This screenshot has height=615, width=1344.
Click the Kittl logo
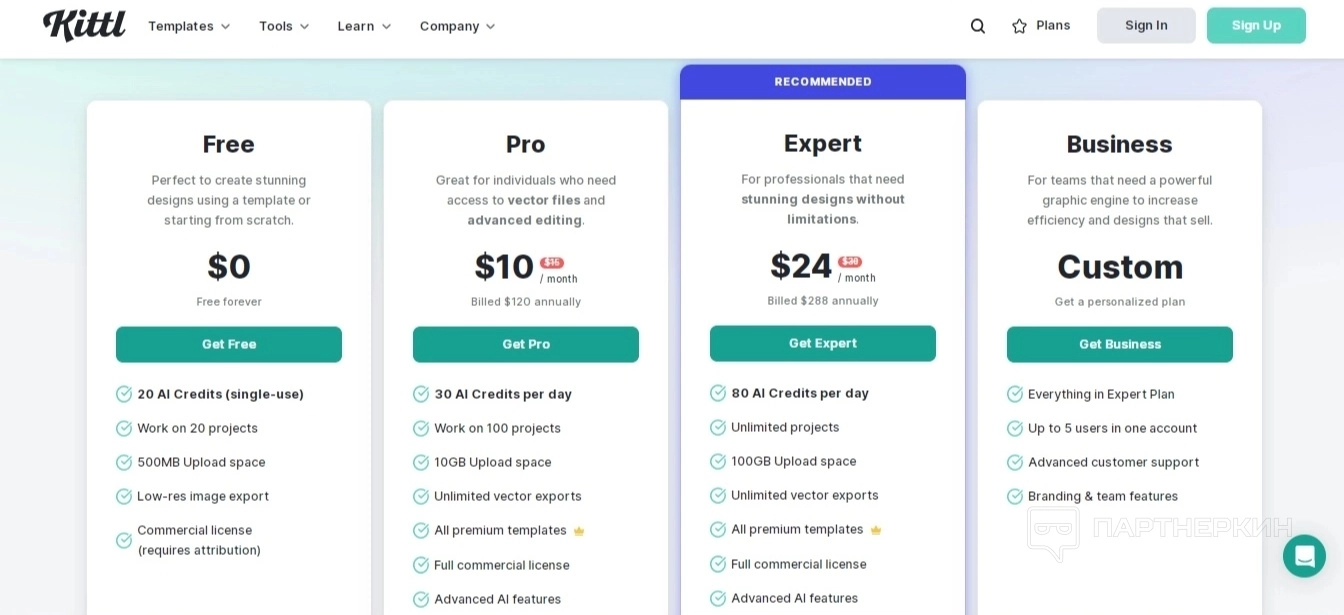(x=84, y=25)
